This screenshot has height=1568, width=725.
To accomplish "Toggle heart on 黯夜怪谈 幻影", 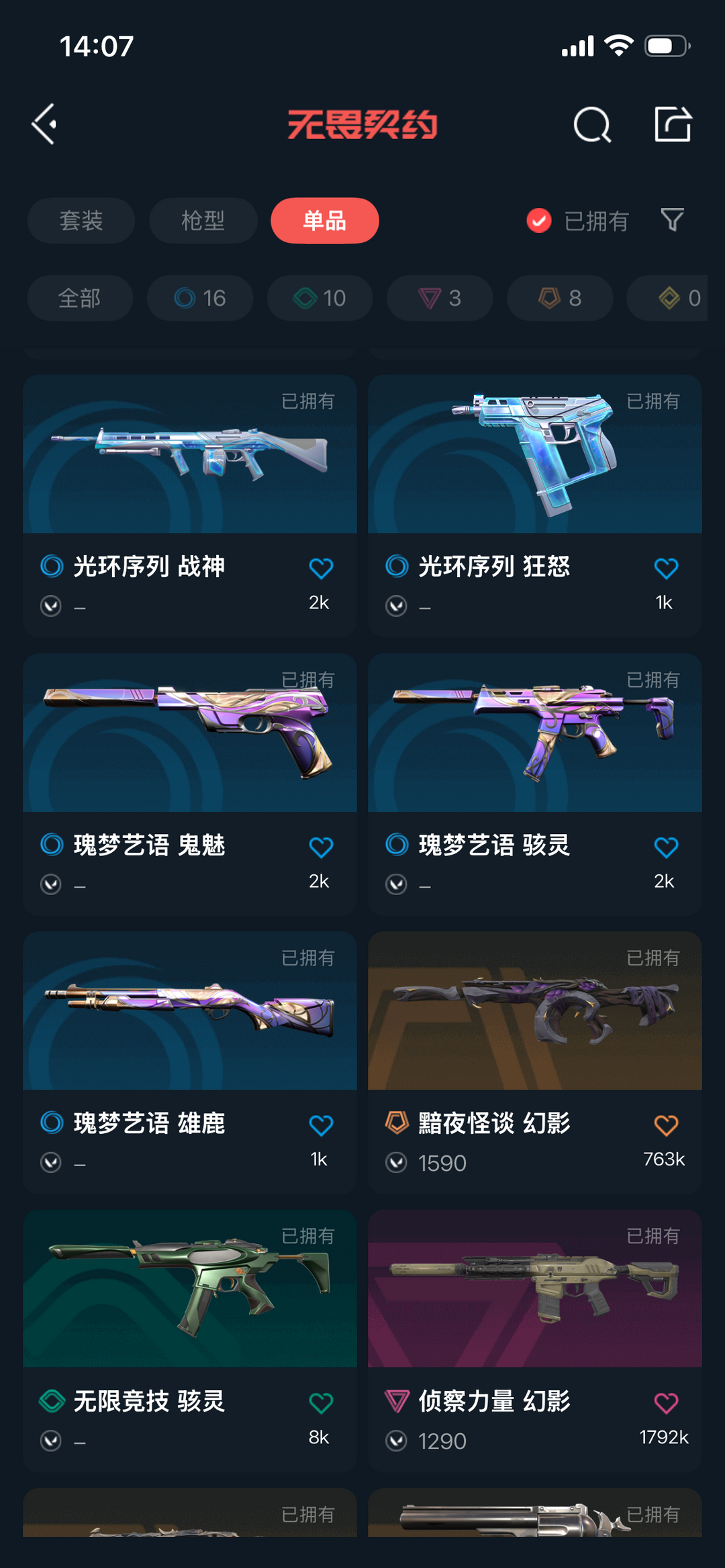I will [666, 1125].
